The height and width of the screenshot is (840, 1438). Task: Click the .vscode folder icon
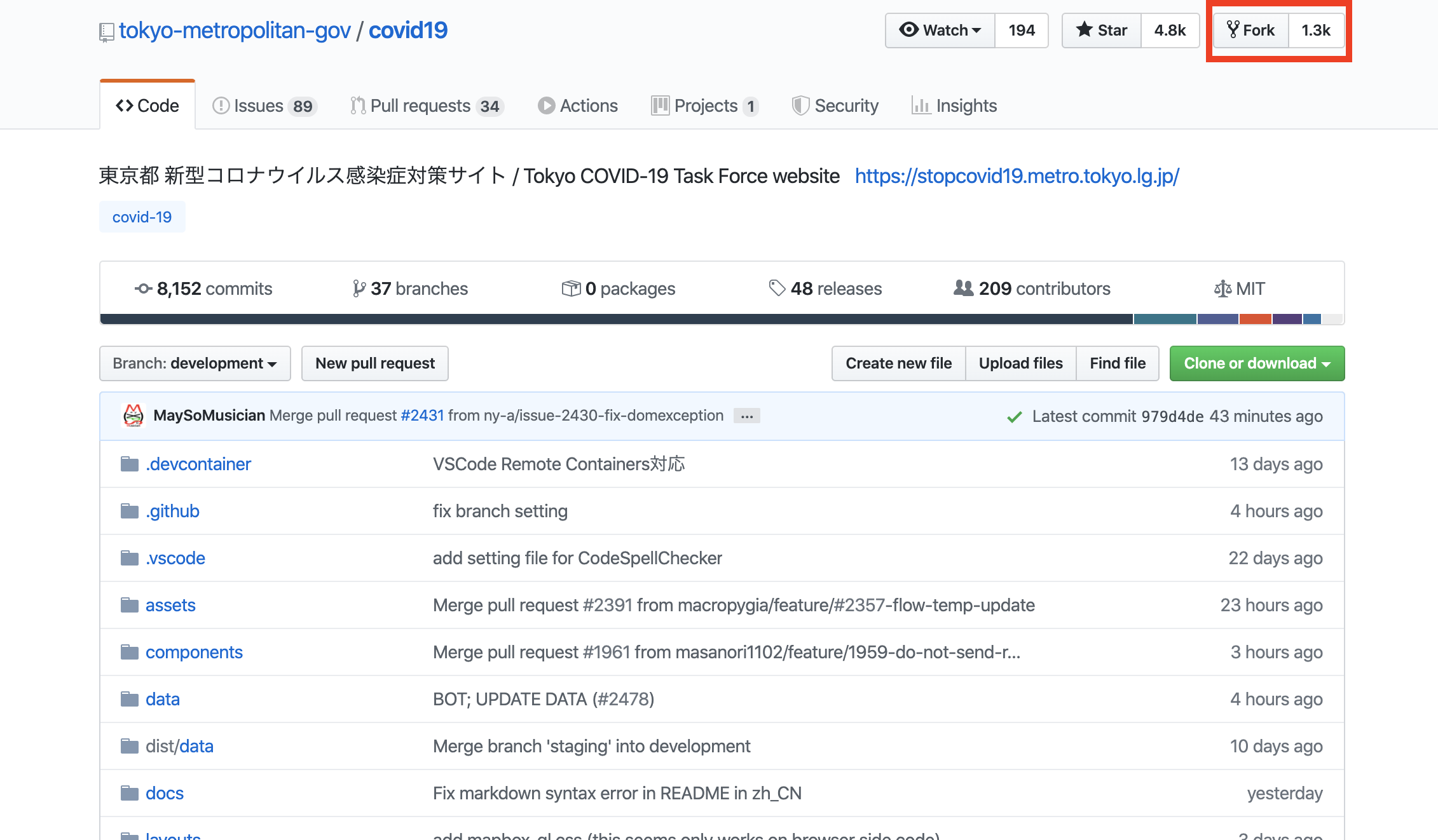[x=130, y=558]
